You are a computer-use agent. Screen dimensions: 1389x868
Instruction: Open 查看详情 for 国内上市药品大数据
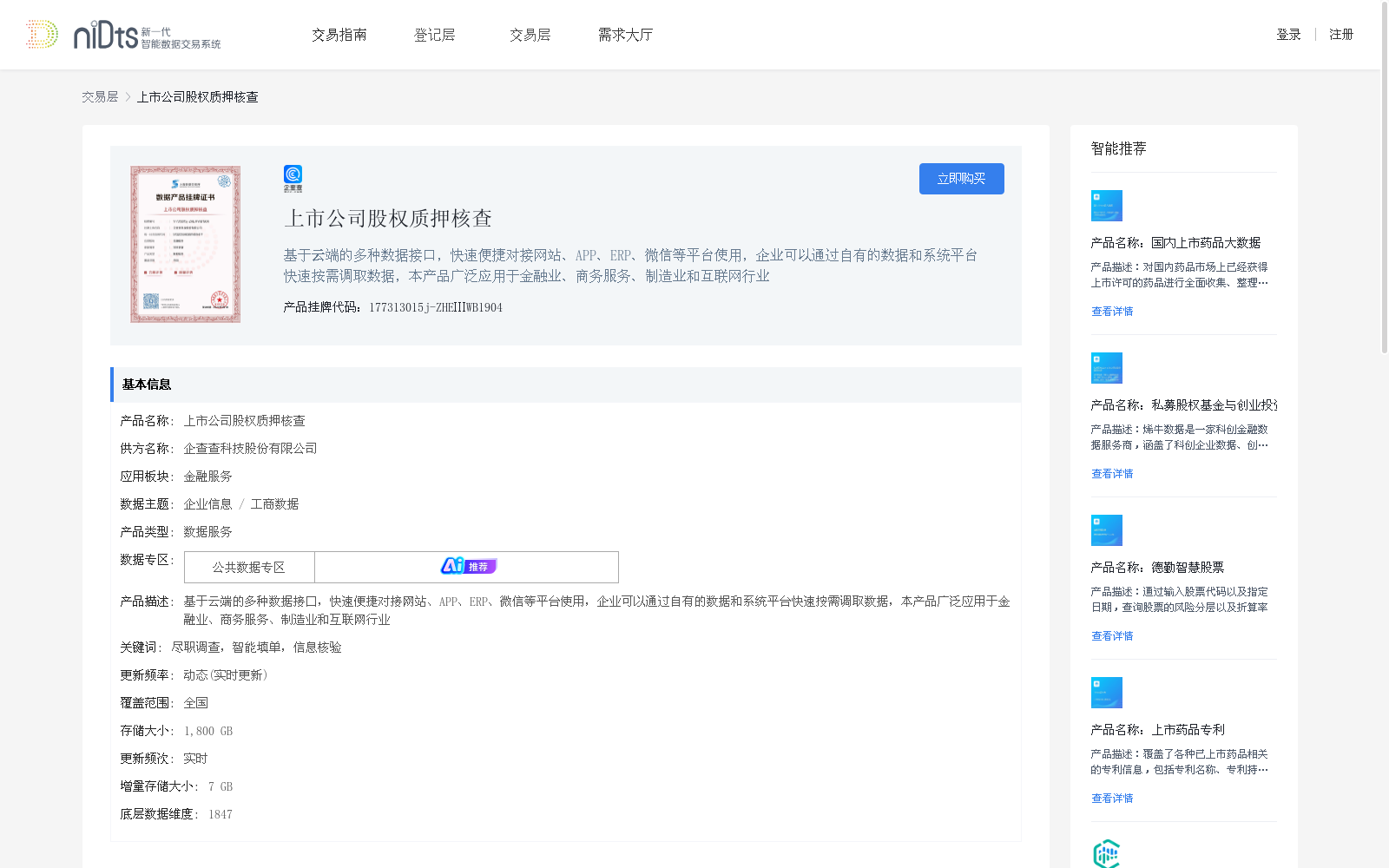(x=1112, y=312)
